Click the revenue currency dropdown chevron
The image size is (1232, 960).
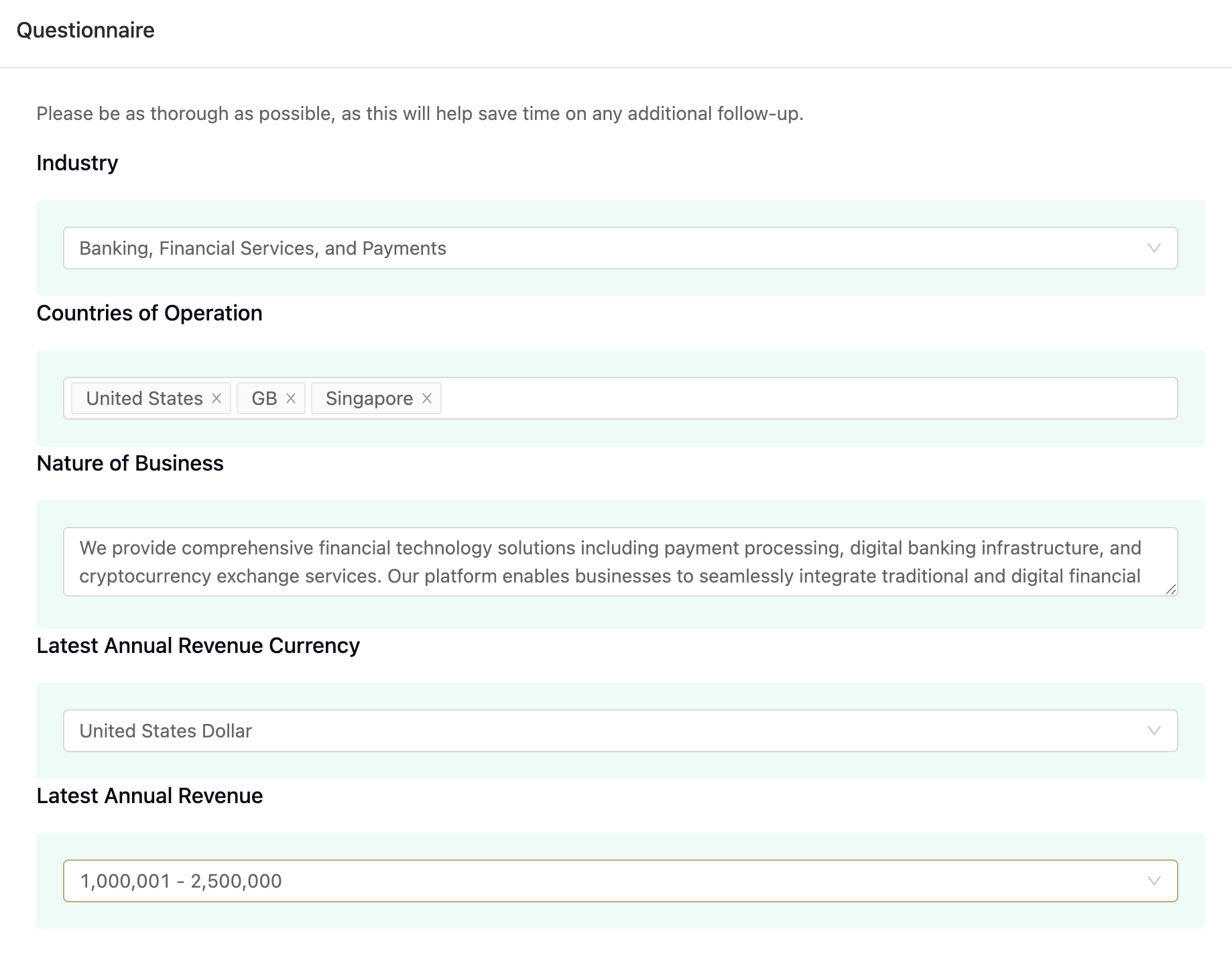click(x=1154, y=731)
